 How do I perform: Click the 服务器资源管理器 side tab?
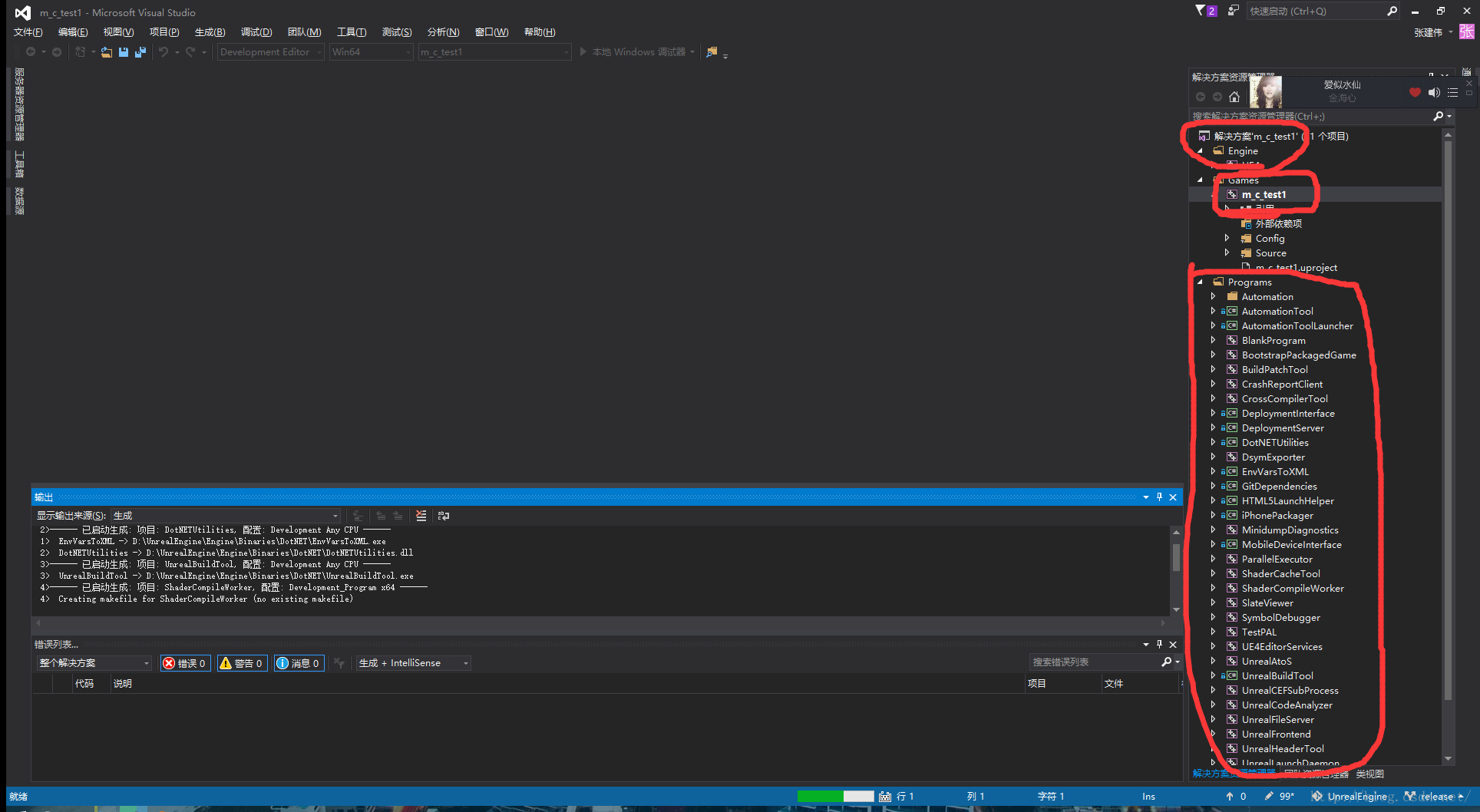coord(19,104)
